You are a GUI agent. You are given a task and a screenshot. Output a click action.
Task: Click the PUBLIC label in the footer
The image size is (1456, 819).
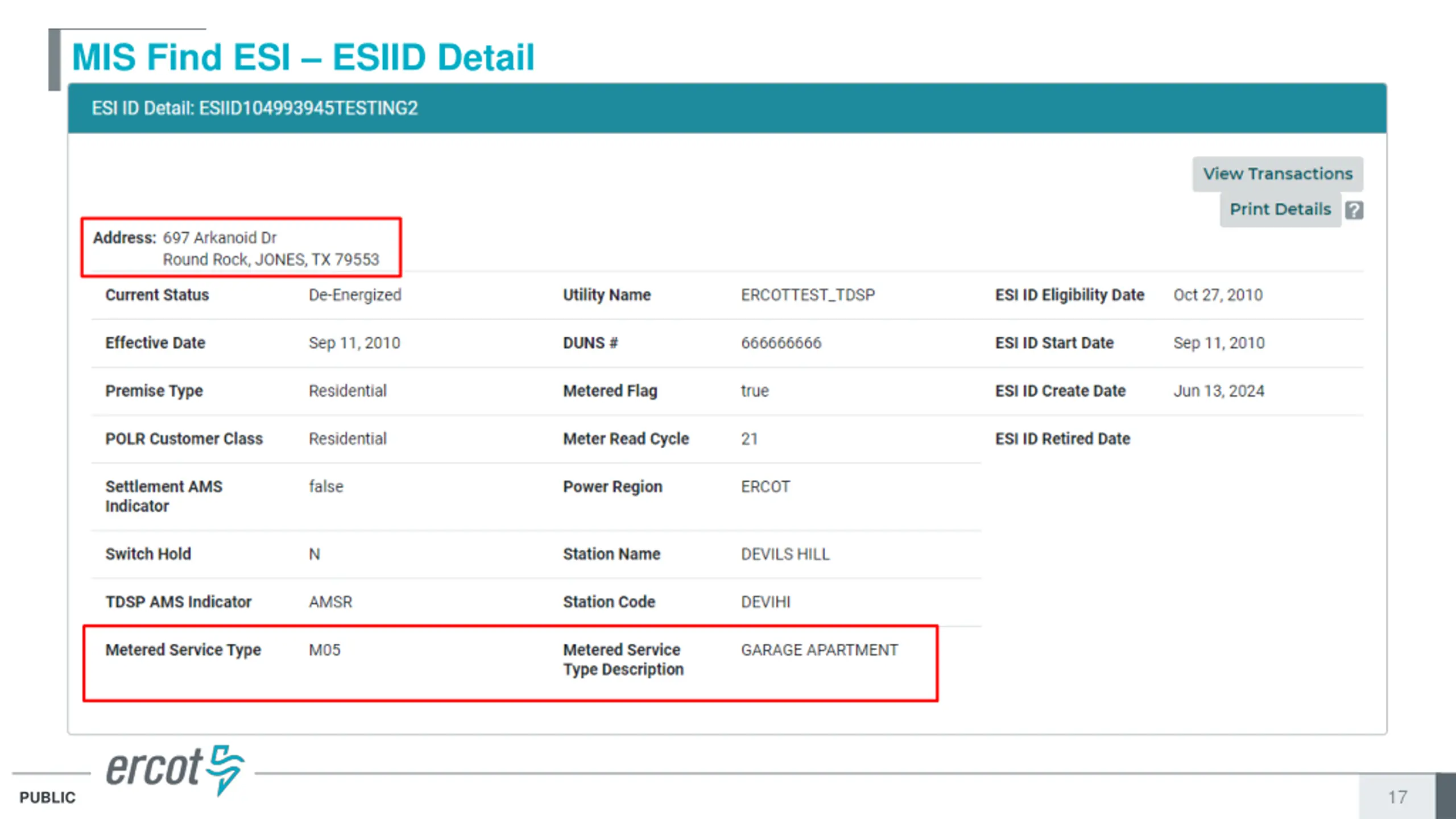point(47,798)
